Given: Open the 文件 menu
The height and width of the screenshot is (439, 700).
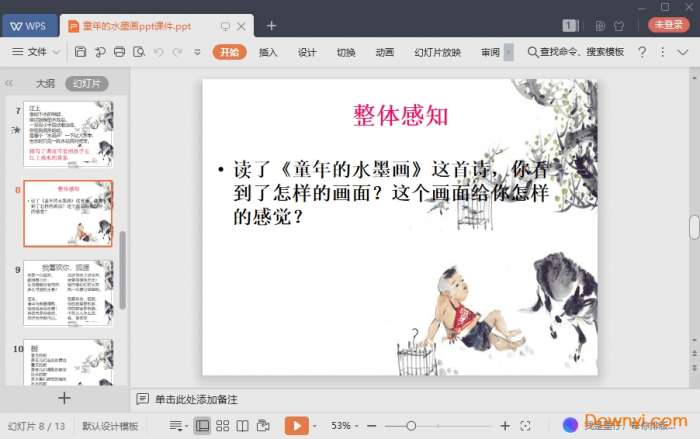Looking at the screenshot, I should [30, 52].
